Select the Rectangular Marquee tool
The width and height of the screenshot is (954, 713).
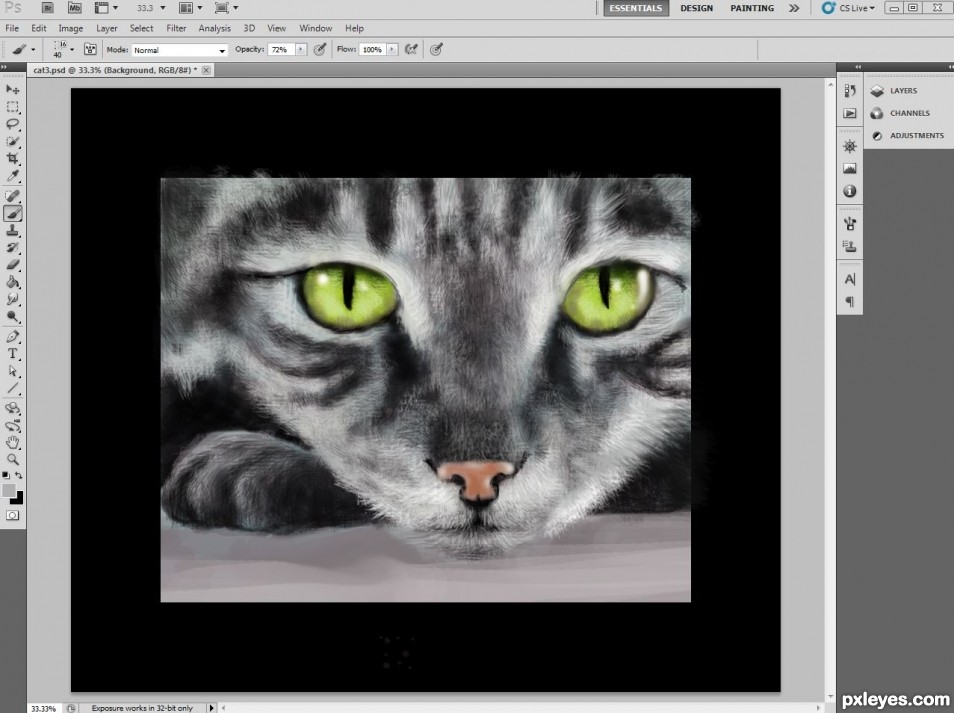(13, 107)
